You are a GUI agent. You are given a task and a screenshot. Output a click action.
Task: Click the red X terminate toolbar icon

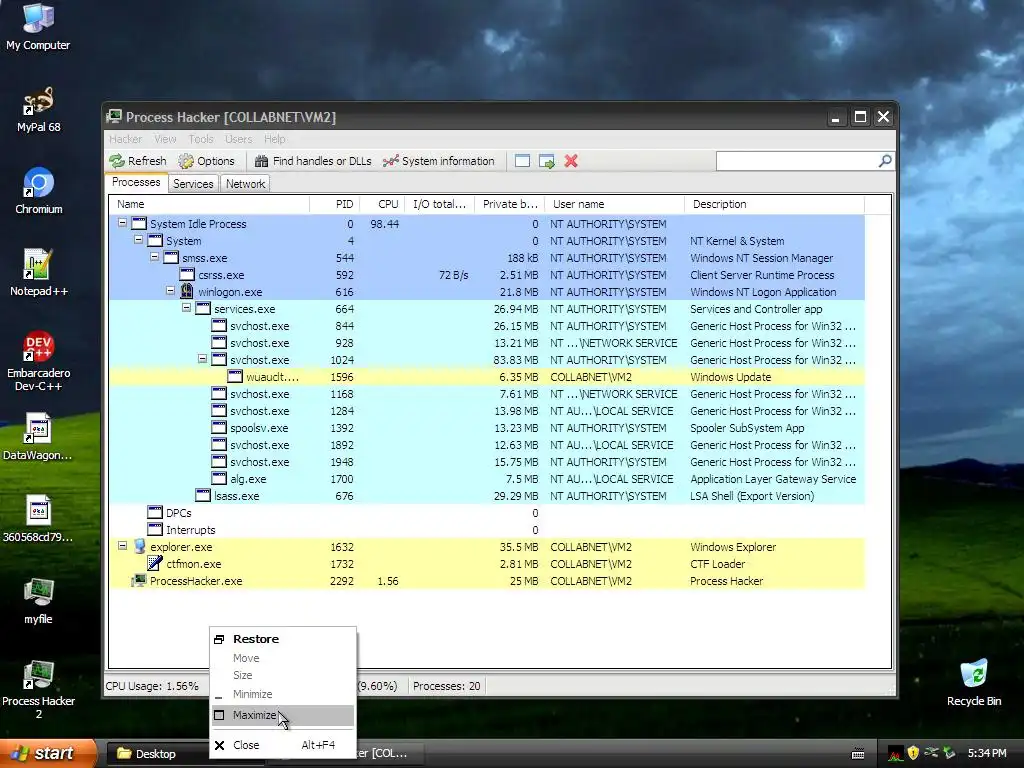[571, 161]
